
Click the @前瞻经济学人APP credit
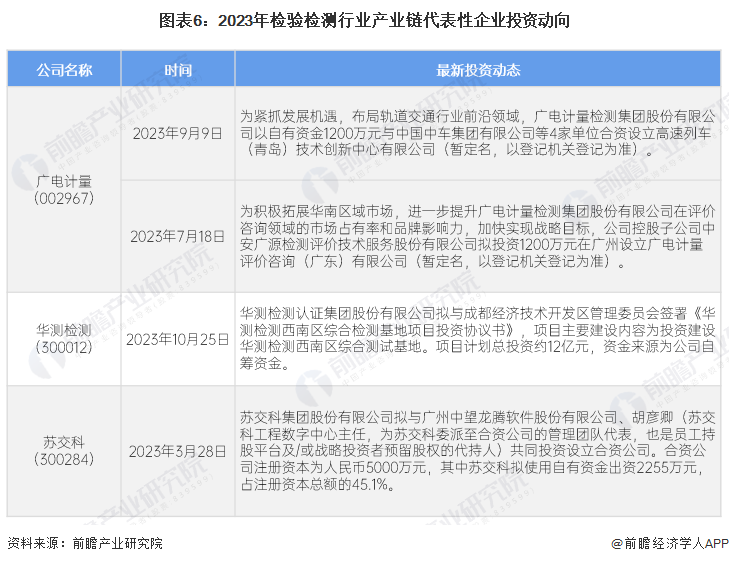669,543
